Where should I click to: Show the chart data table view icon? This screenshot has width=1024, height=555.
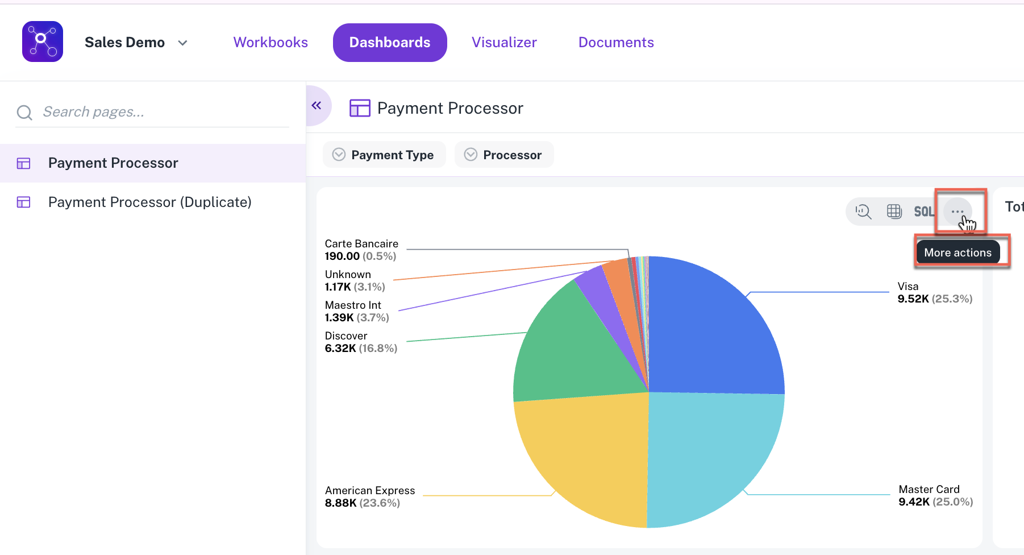click(894, 212)
